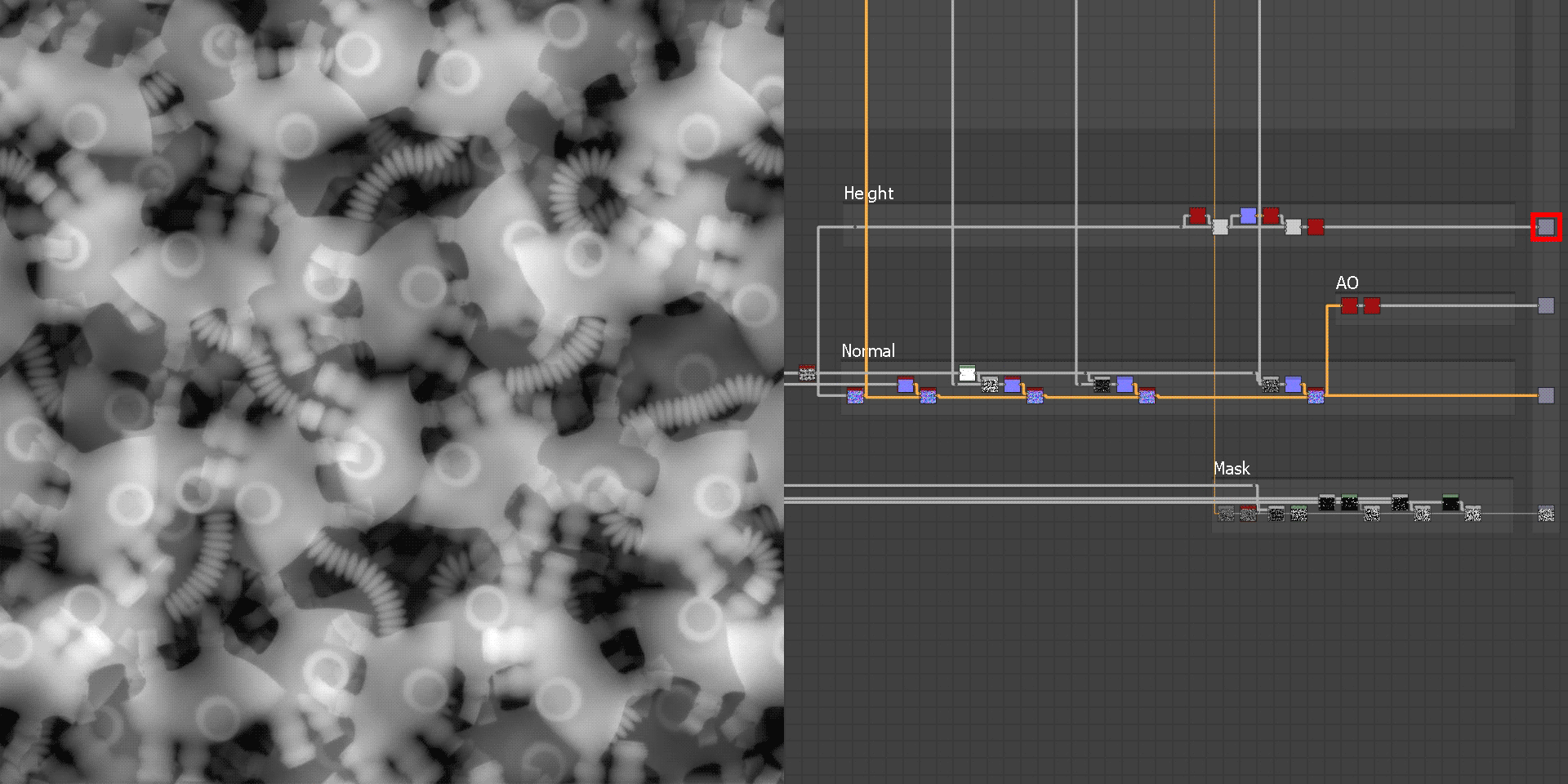Select noise node below first green-header black Mask node

(x=1372, y=514)
